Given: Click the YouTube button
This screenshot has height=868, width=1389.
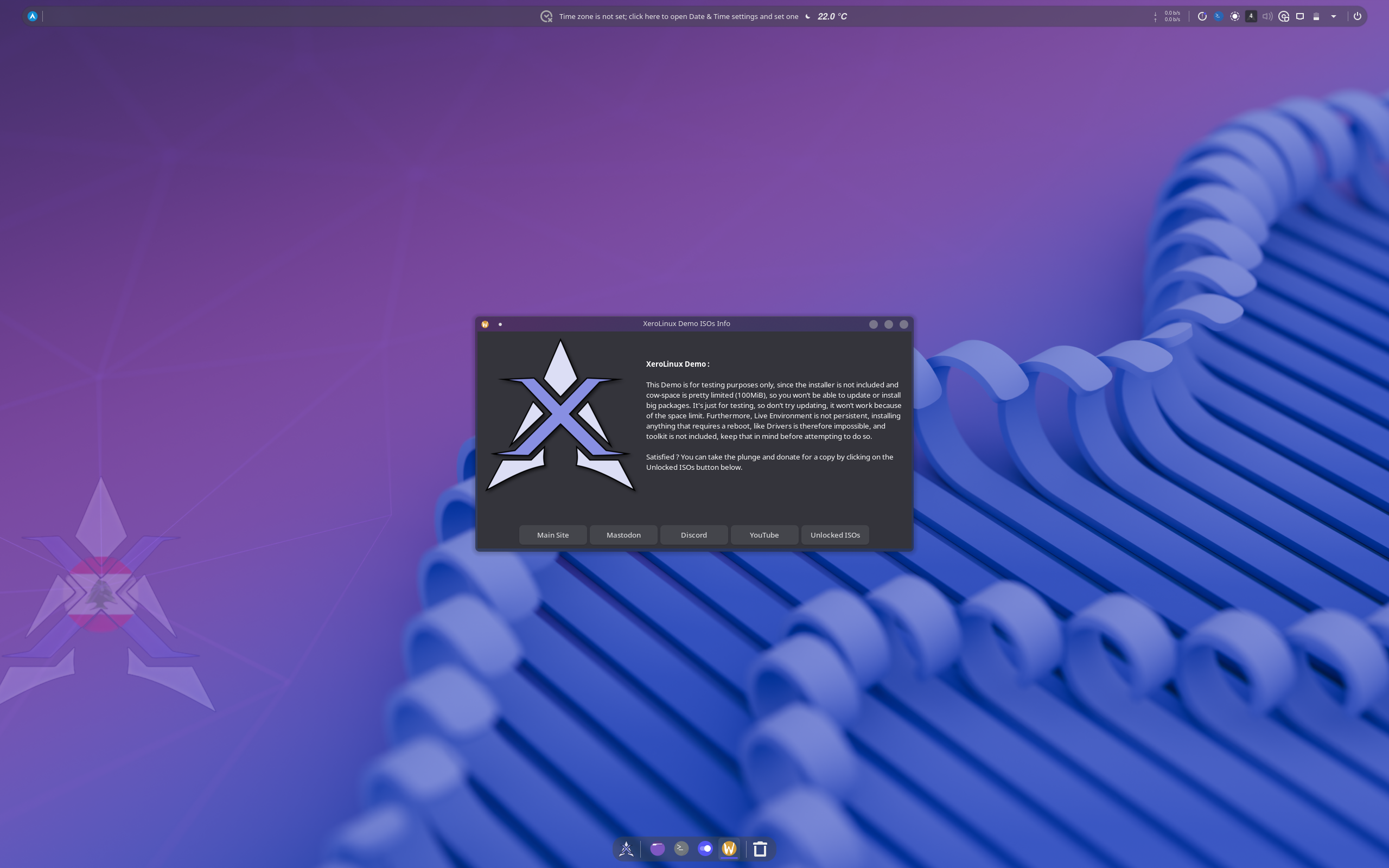Looking at the screenshot, I should click(764, 534).
